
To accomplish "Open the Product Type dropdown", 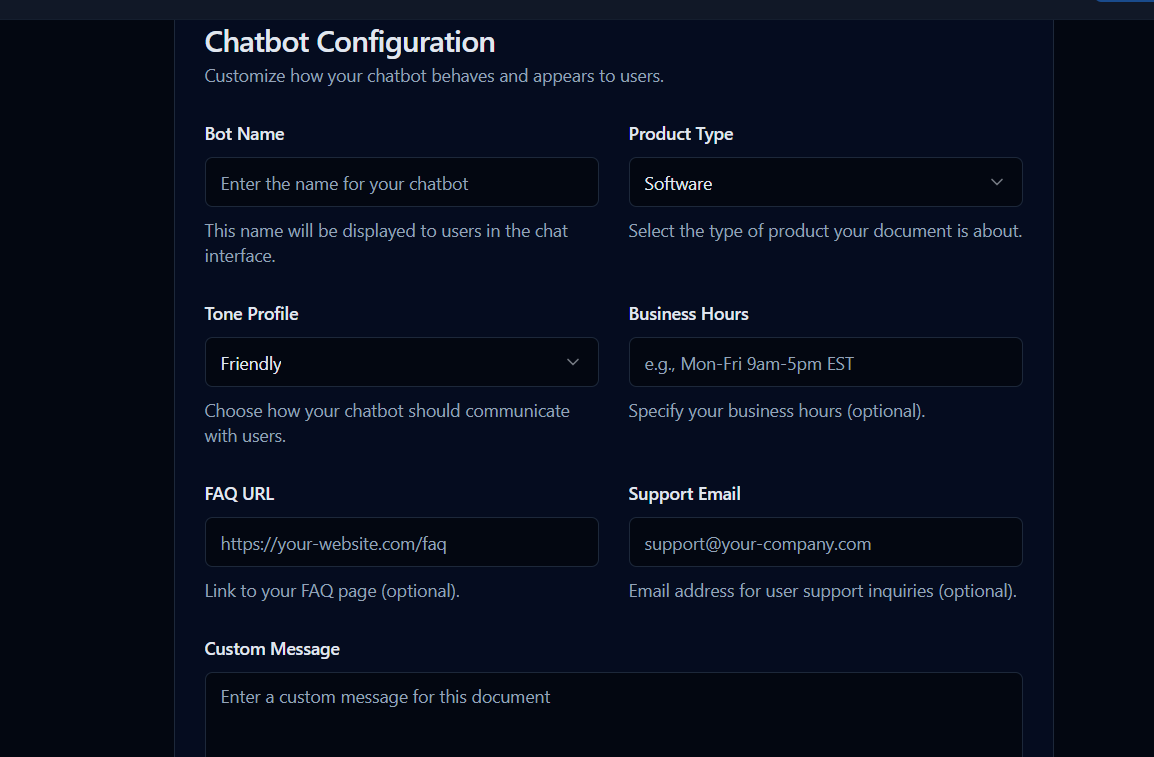I will (x=825, y=182).
